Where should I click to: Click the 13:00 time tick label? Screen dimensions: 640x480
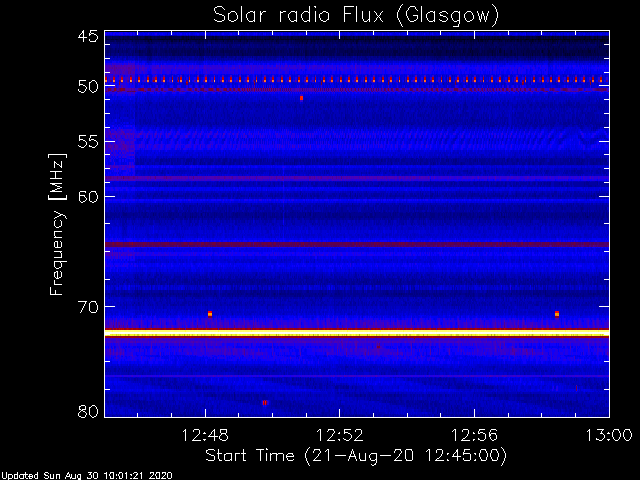click(x=609, y=435)
